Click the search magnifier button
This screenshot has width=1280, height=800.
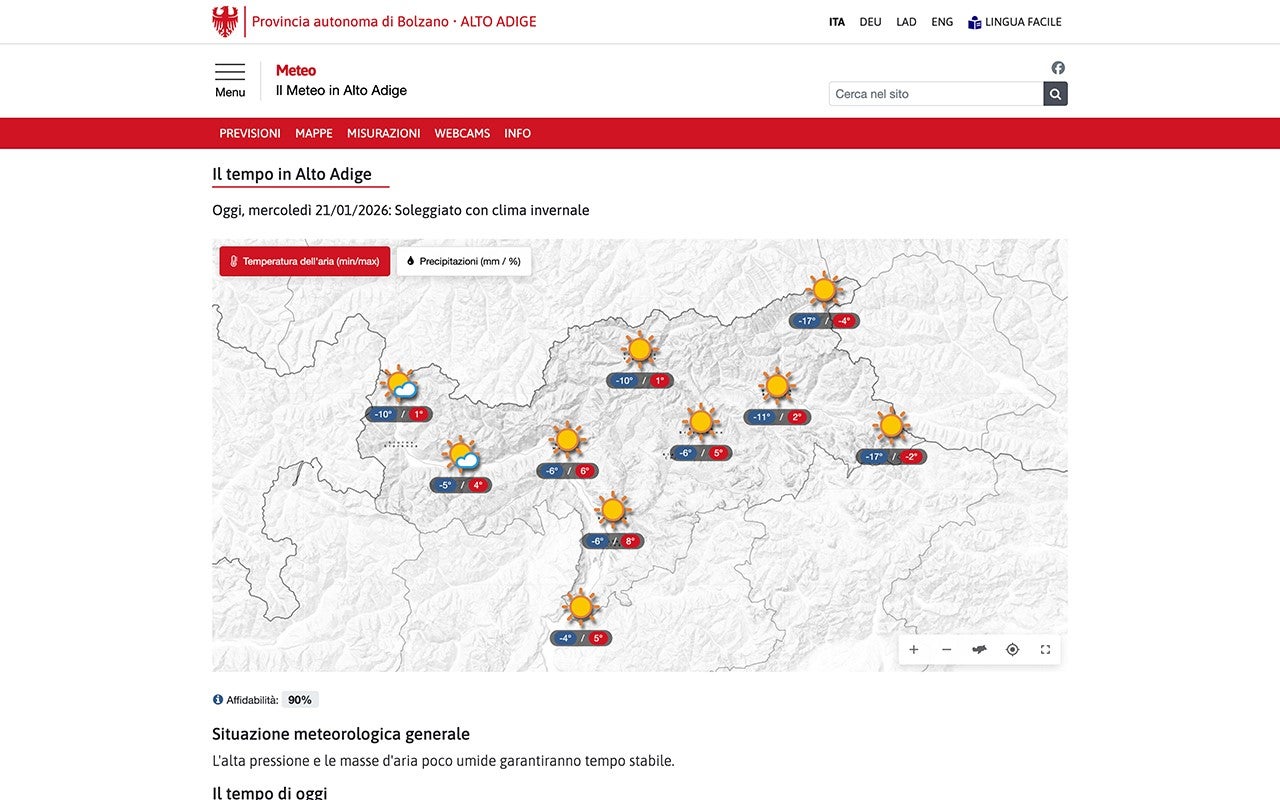pos(1055,94)
